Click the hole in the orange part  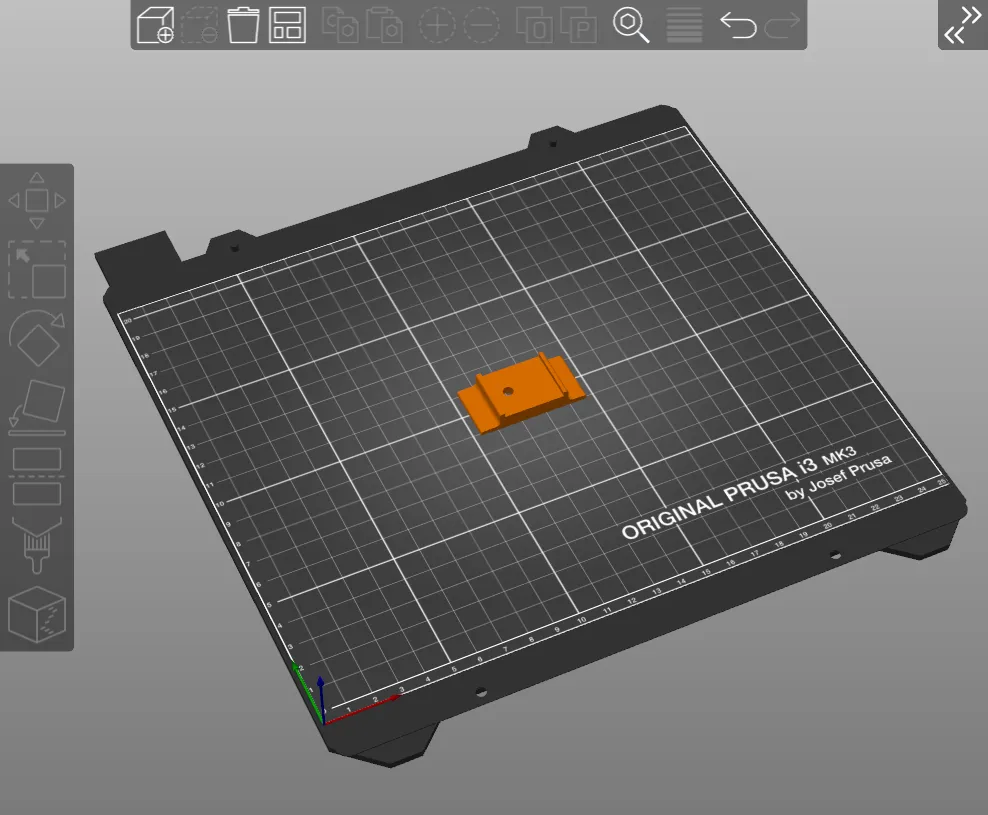coord(508,391)
